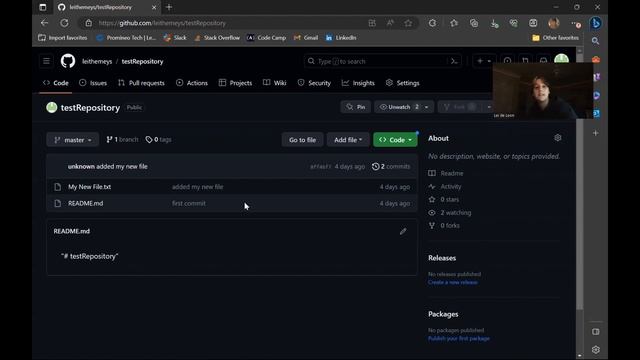
Task: Open the 0 tags link
Action: point(158,140)
